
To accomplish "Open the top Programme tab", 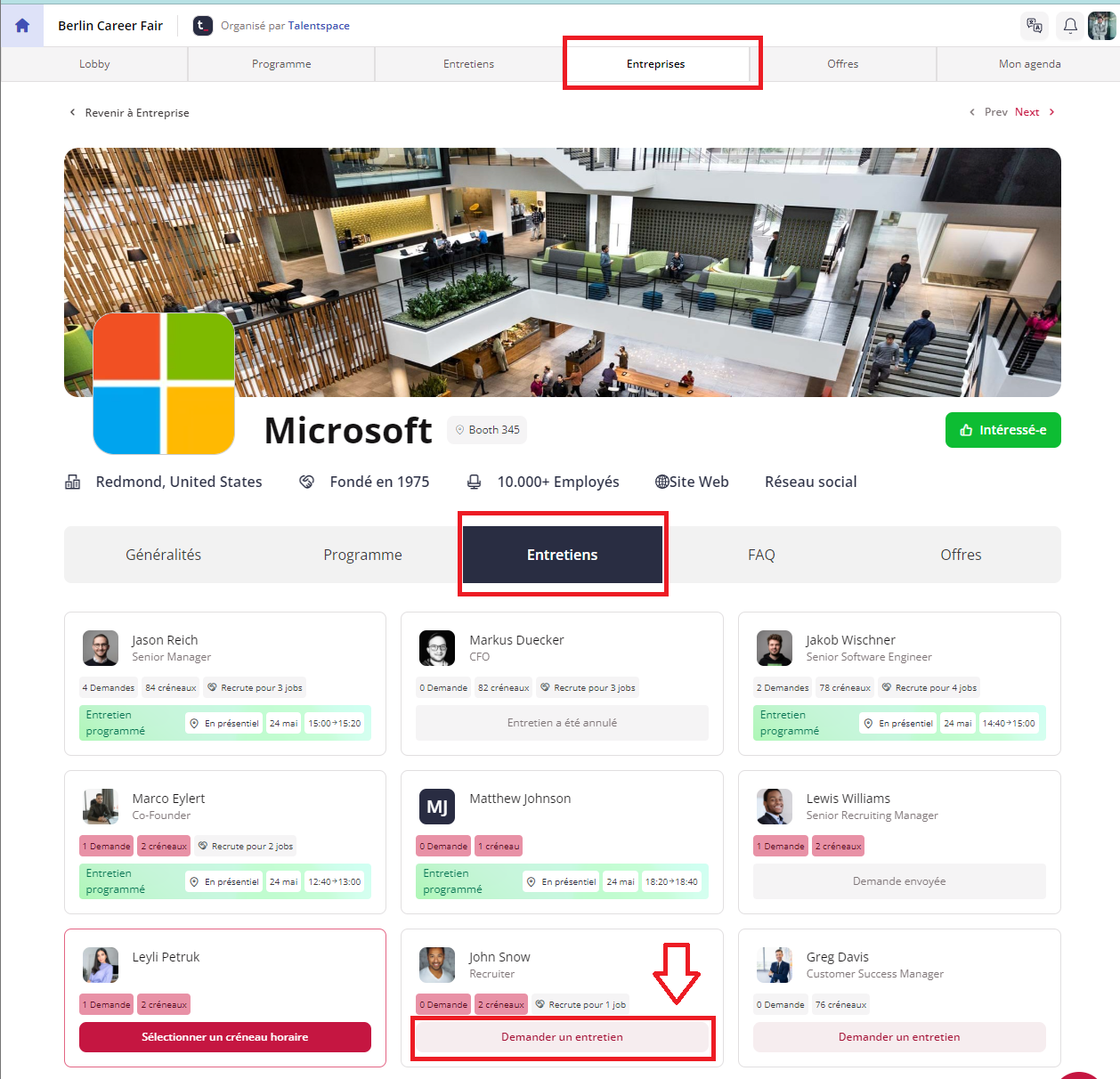I will (281, 64).
